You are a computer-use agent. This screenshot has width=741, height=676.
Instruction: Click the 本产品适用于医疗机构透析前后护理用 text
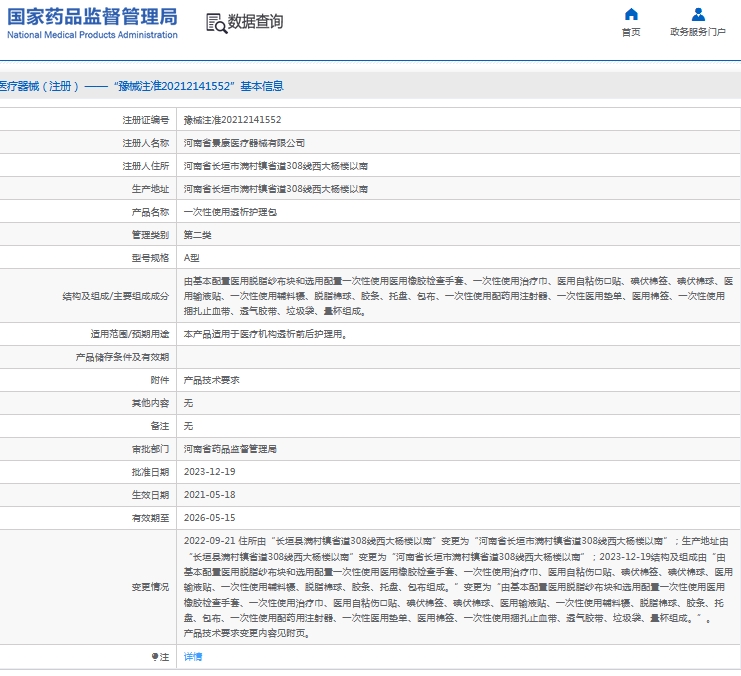tap(266, 334)
